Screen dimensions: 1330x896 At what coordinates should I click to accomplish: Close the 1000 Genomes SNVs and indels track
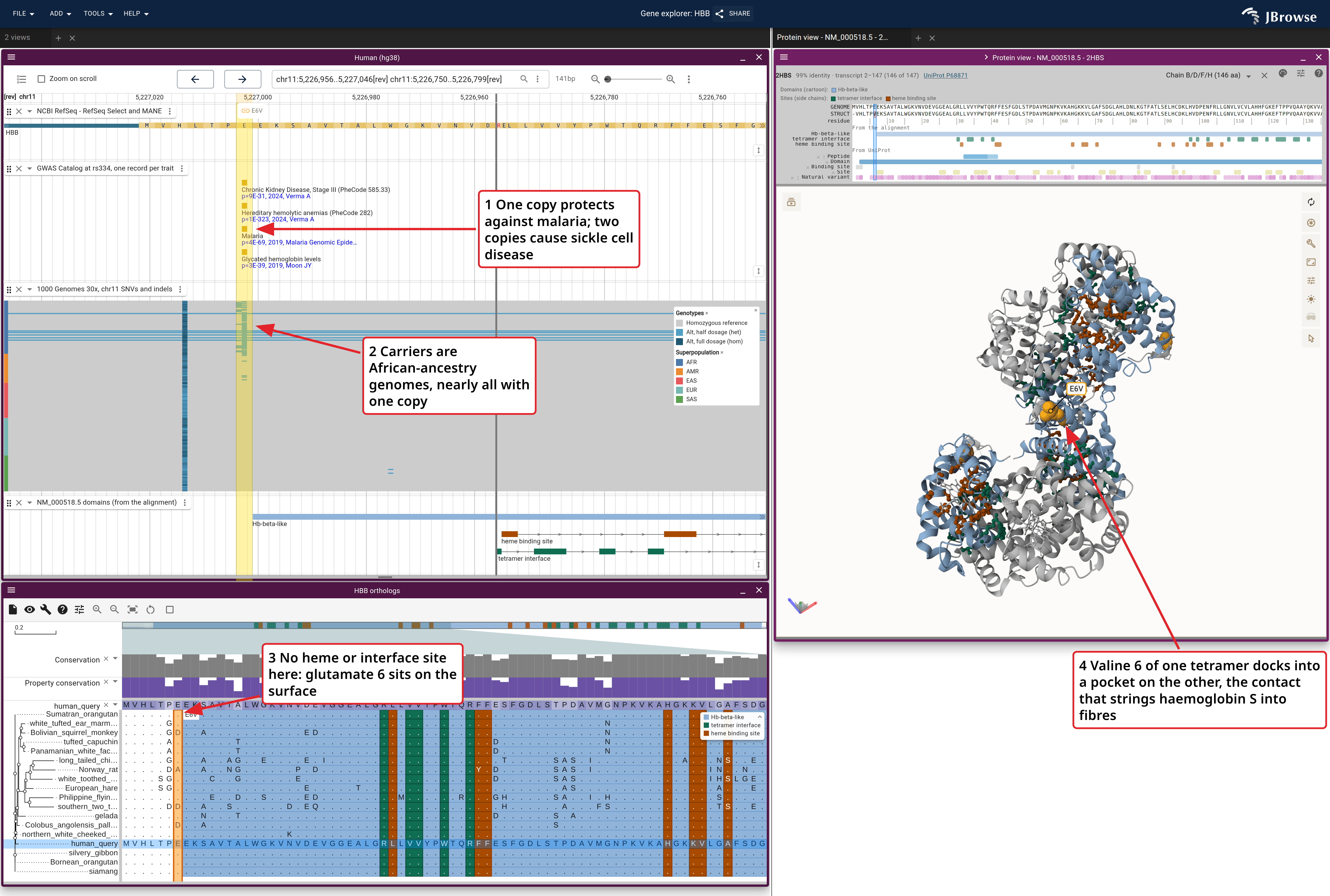coord(19,289)
